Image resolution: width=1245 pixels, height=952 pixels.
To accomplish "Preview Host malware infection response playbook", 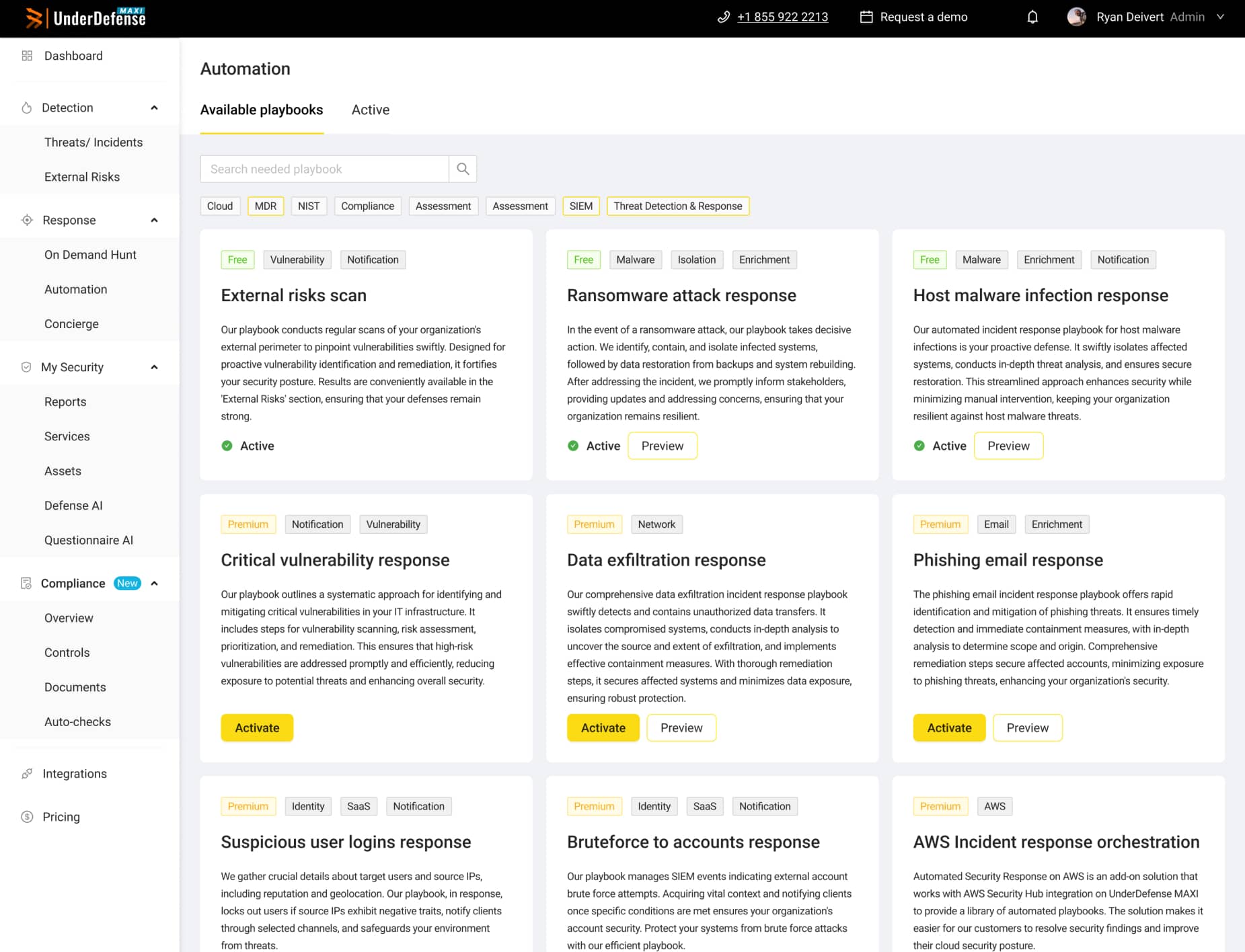I will (x=1008, y=446).
